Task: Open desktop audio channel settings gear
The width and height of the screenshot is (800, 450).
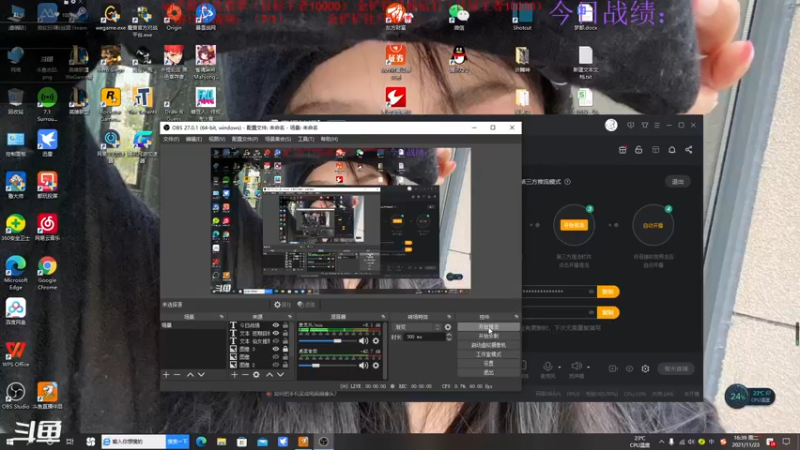Action: click(376, 365)
